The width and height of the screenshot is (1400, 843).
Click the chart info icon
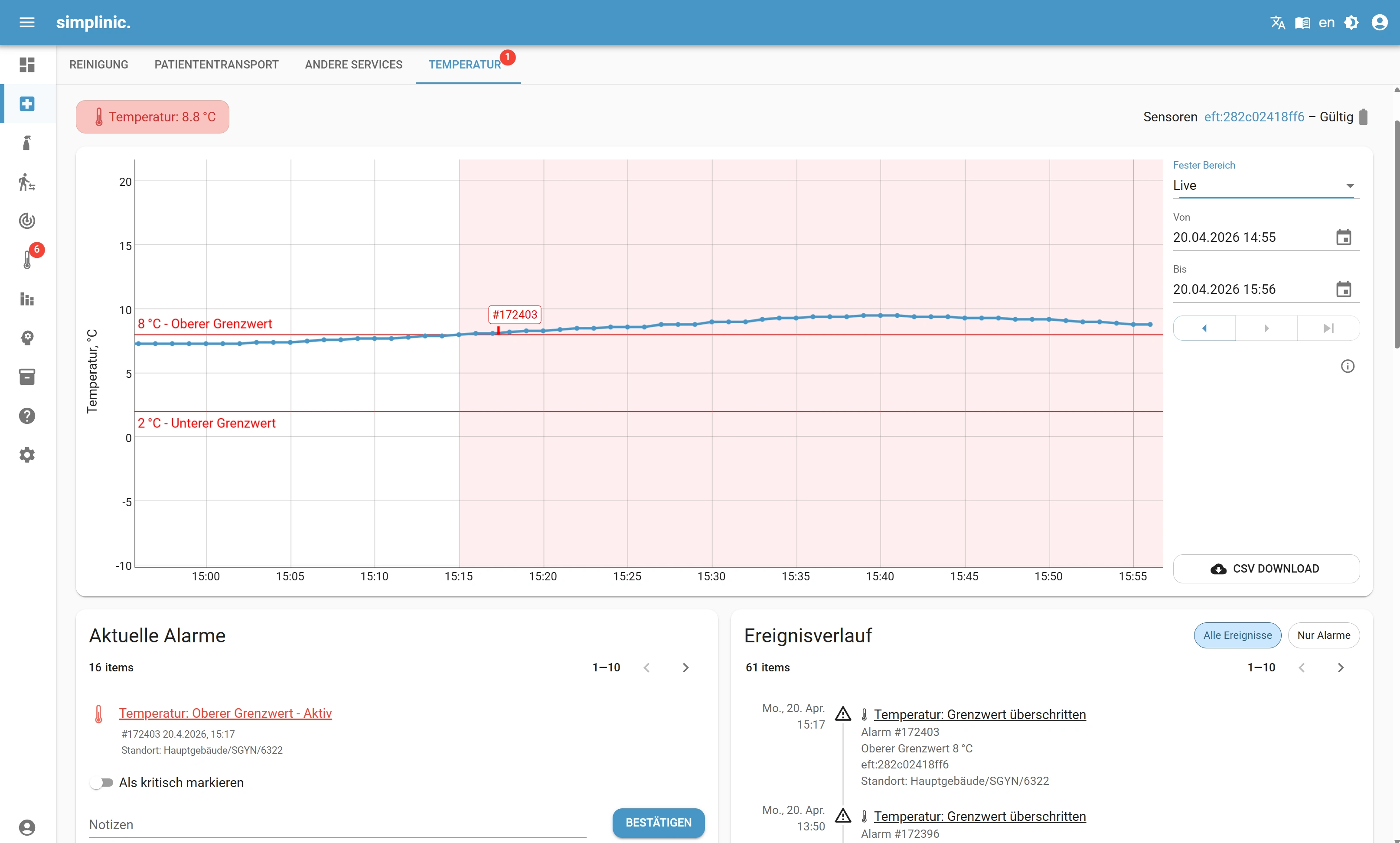click(1347, 366)
